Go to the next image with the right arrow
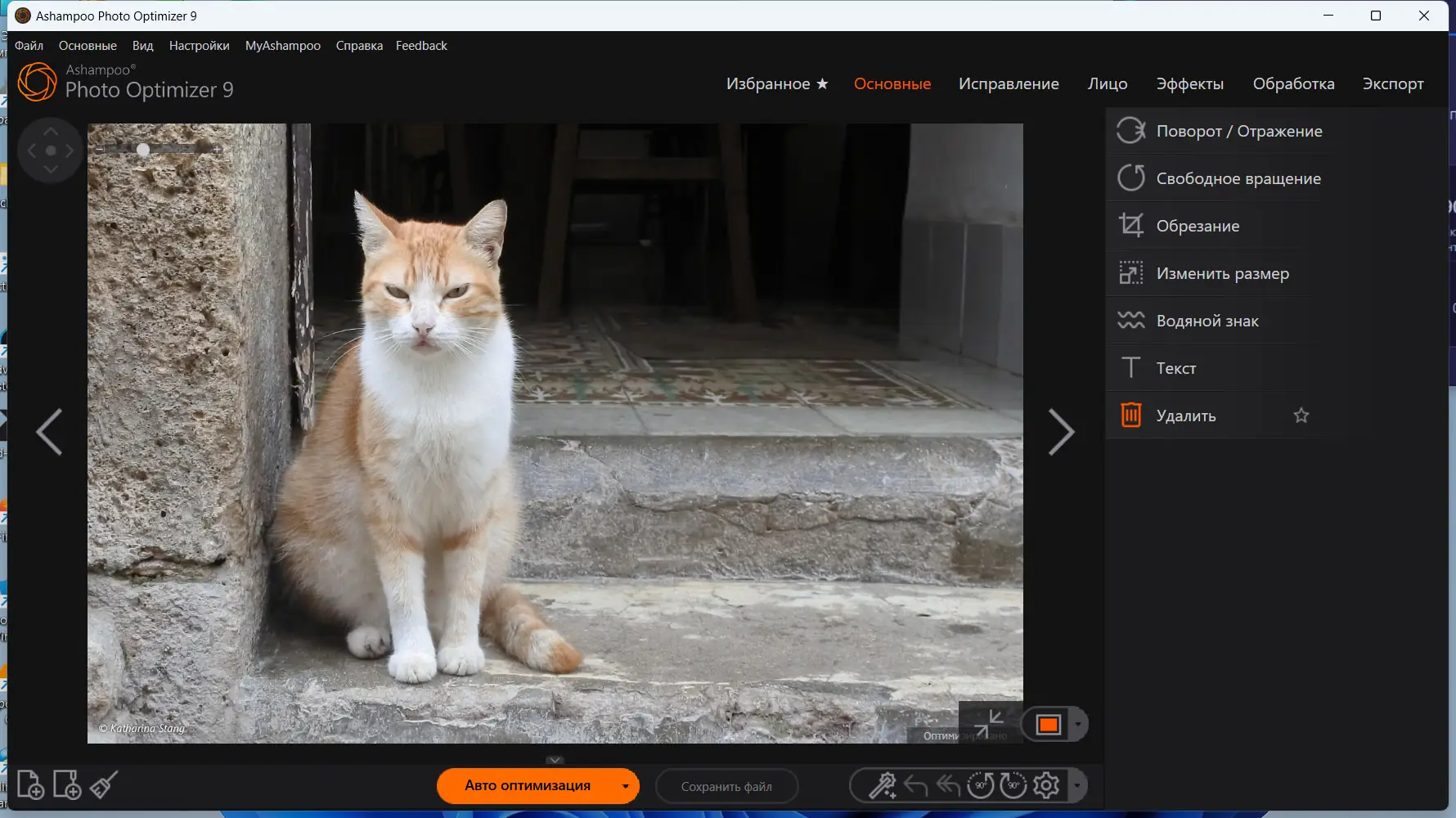 pos(1063,431)
